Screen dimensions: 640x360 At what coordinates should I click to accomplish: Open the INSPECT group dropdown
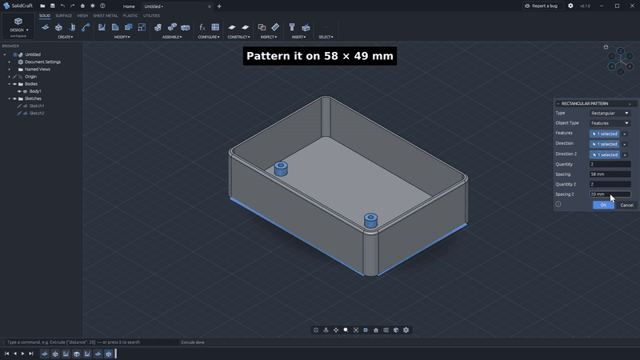click(269, 37)
